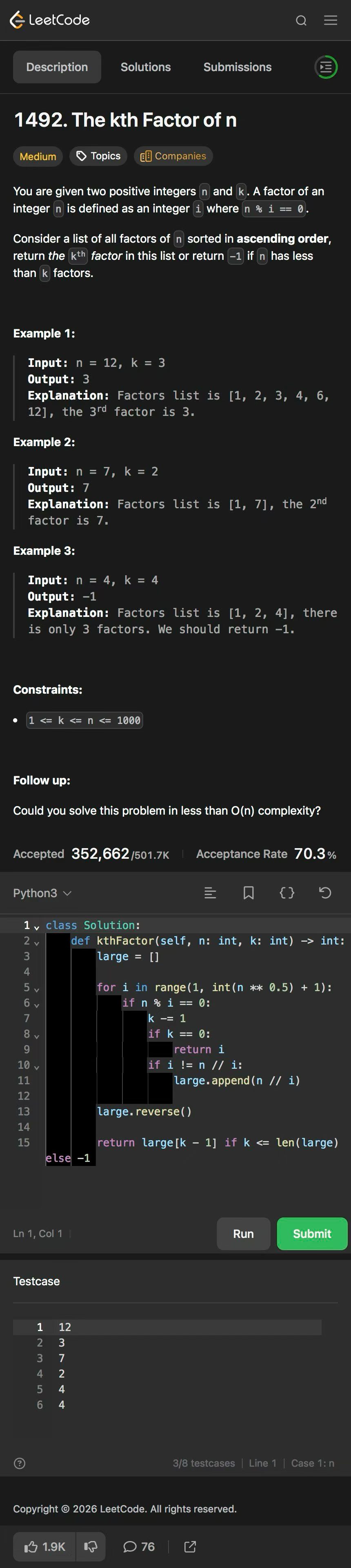Click the share external link icon

click(190, 1547)
